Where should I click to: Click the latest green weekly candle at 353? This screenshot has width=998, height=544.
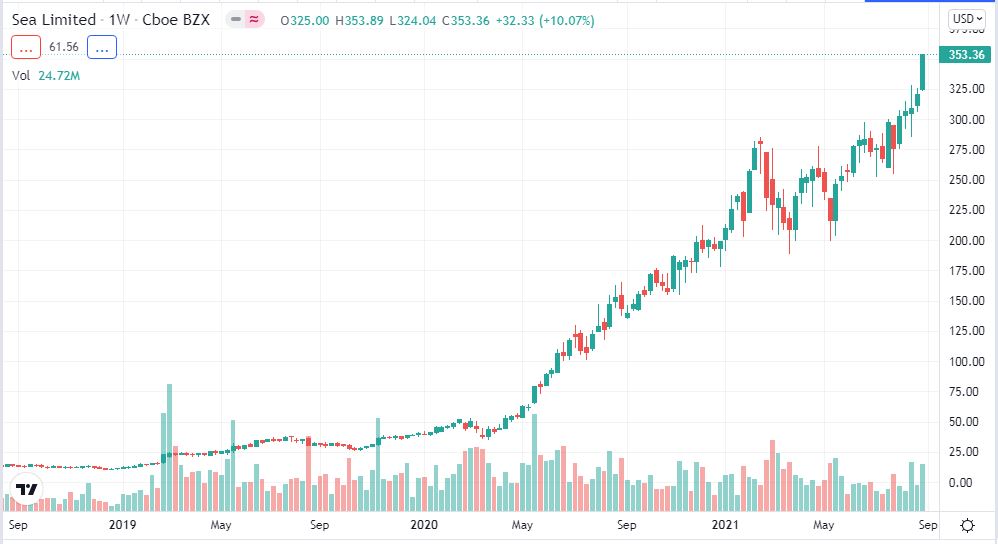click(x=922, y=72)
